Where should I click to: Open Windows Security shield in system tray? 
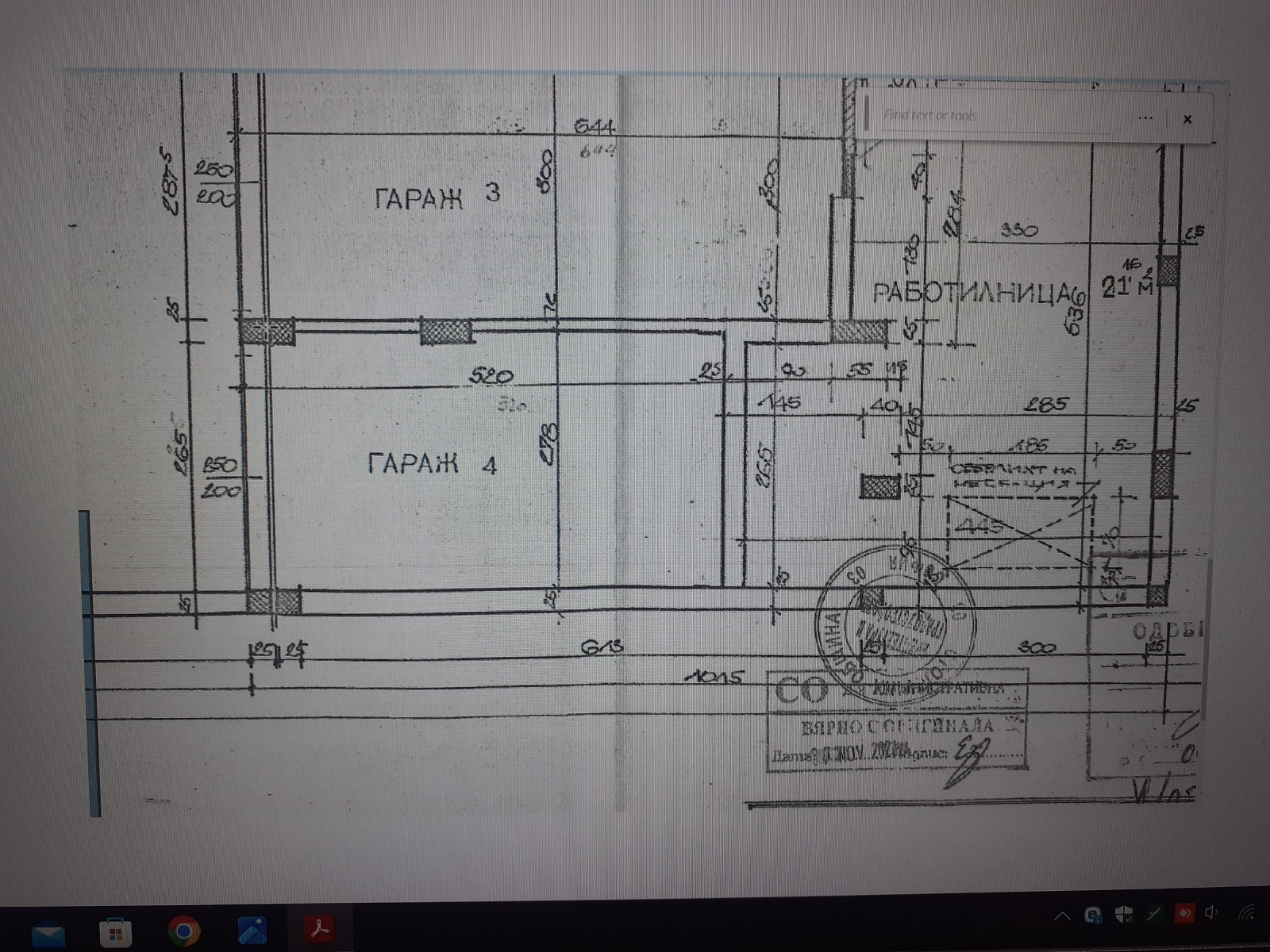1124,915
